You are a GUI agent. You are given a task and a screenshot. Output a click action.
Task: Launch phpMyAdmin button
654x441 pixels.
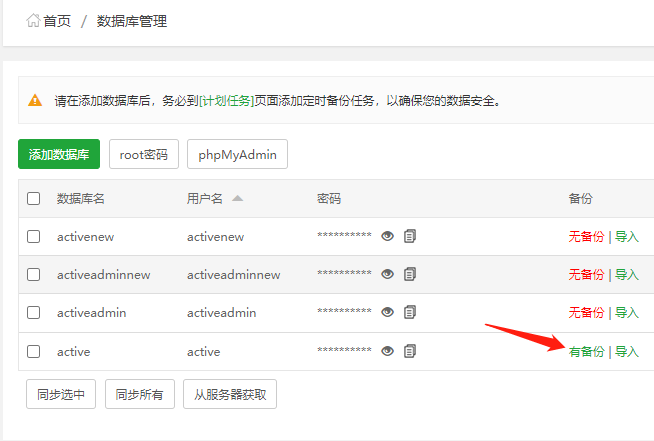tap(237, 155)
